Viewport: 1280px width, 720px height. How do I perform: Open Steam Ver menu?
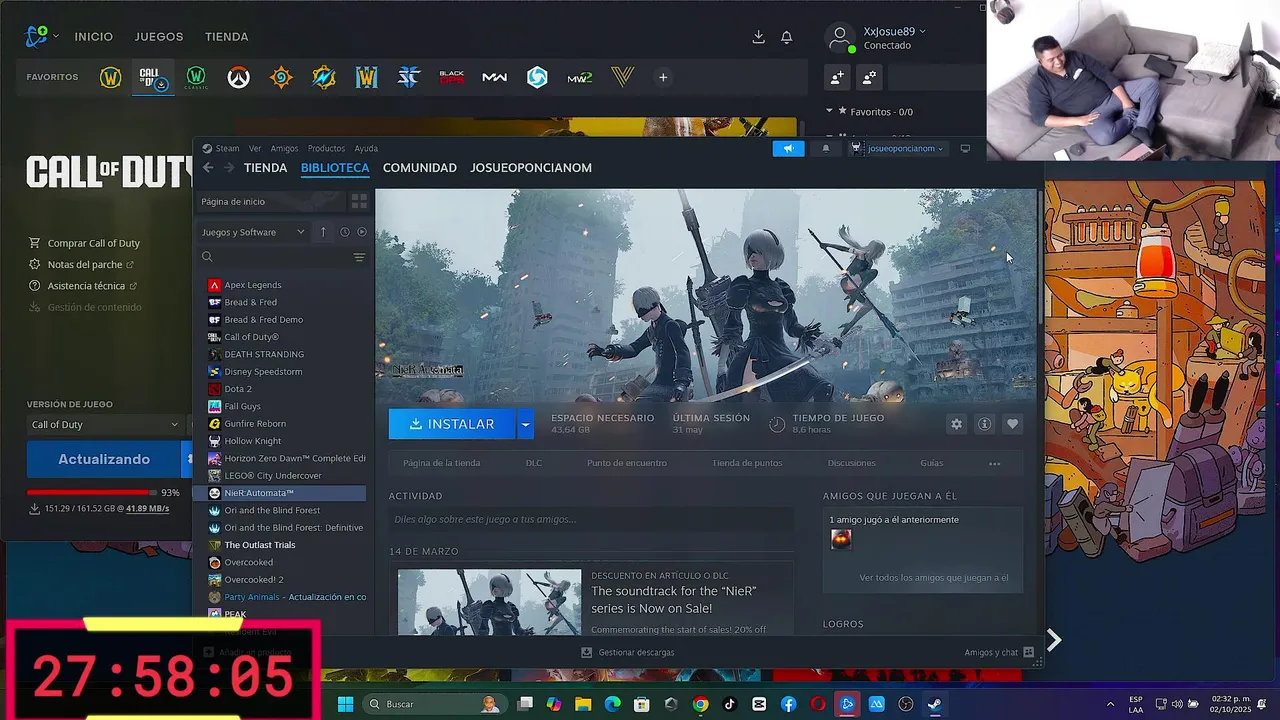coord(255,149)
